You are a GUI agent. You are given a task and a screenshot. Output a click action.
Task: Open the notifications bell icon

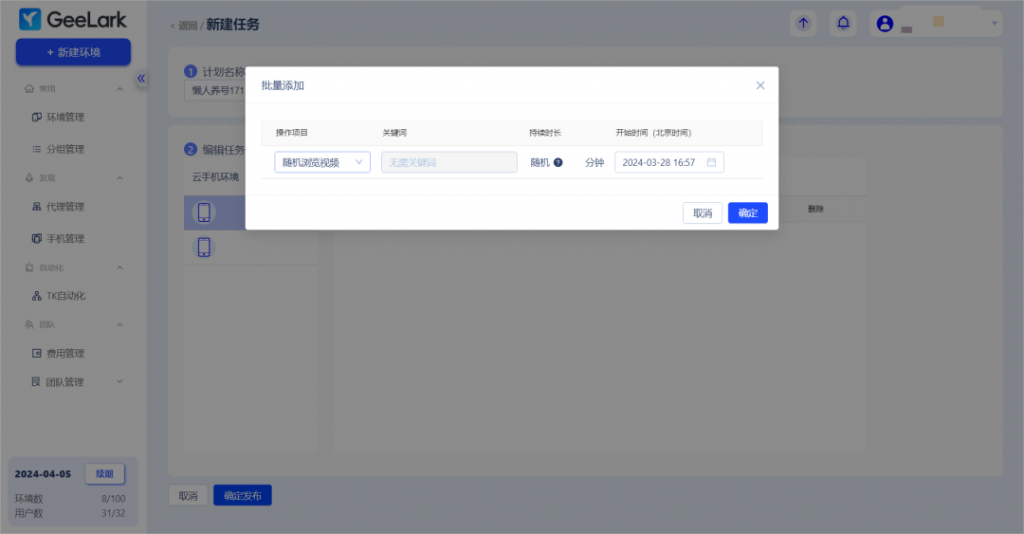844,23
